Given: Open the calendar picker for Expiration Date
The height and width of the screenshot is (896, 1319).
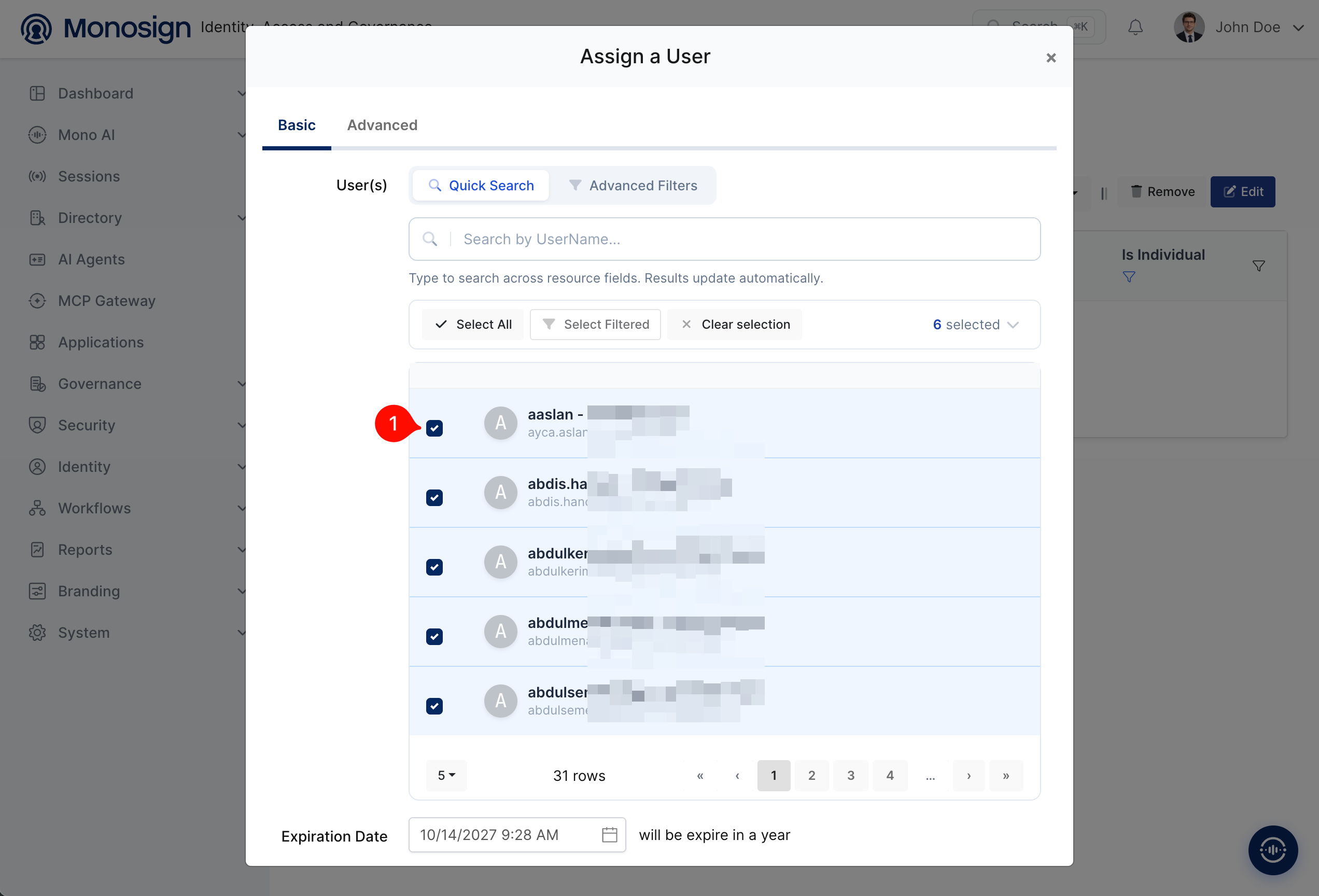Looking at the screenshot, I should (x=609, y=835).
